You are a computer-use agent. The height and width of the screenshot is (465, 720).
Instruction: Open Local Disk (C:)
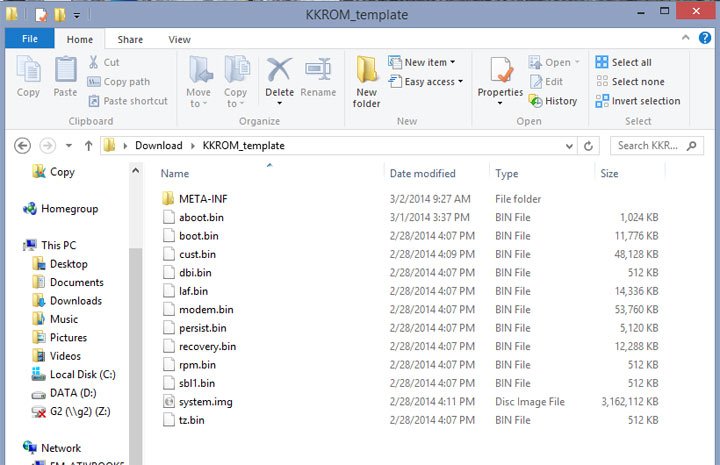point(83,375)
